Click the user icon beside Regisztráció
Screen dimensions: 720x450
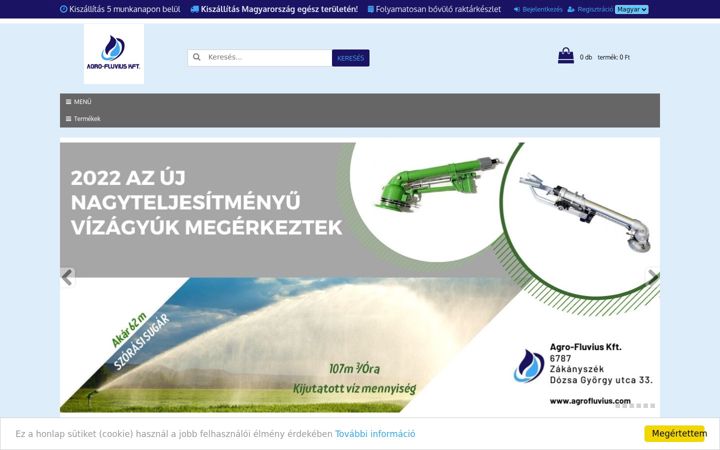click(571, 9)
